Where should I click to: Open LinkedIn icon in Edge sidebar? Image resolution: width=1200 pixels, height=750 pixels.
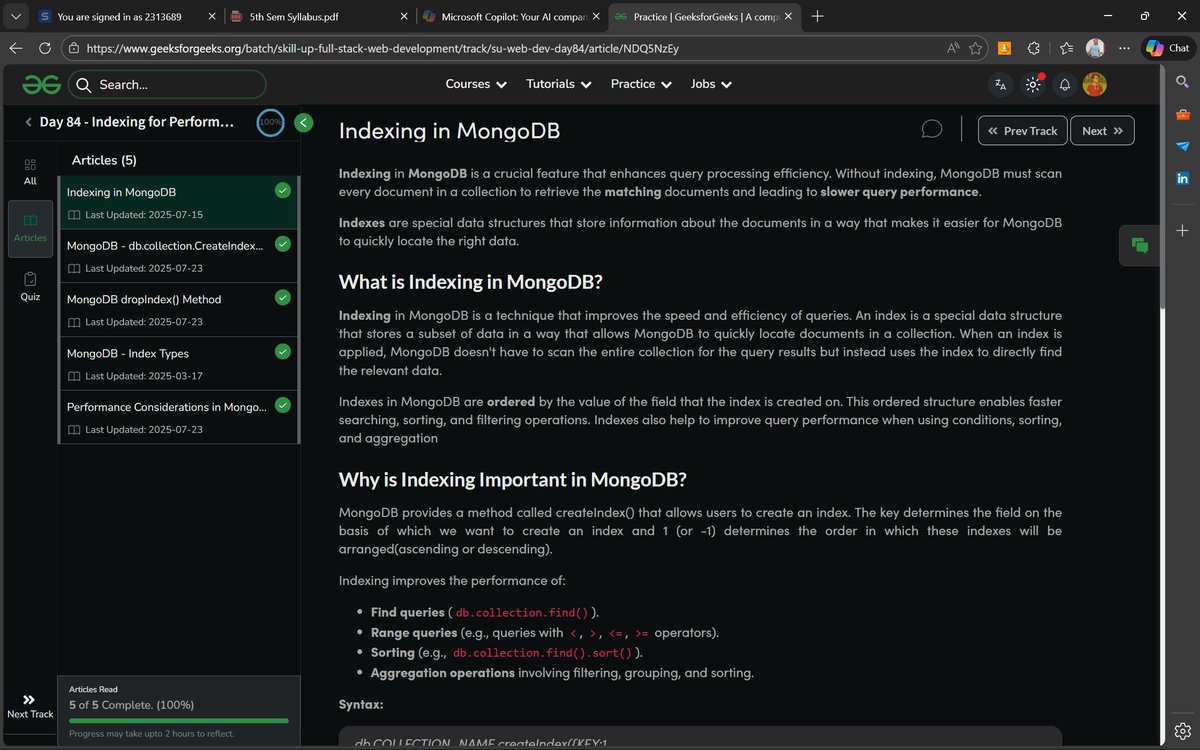(x=1183, y=179)
